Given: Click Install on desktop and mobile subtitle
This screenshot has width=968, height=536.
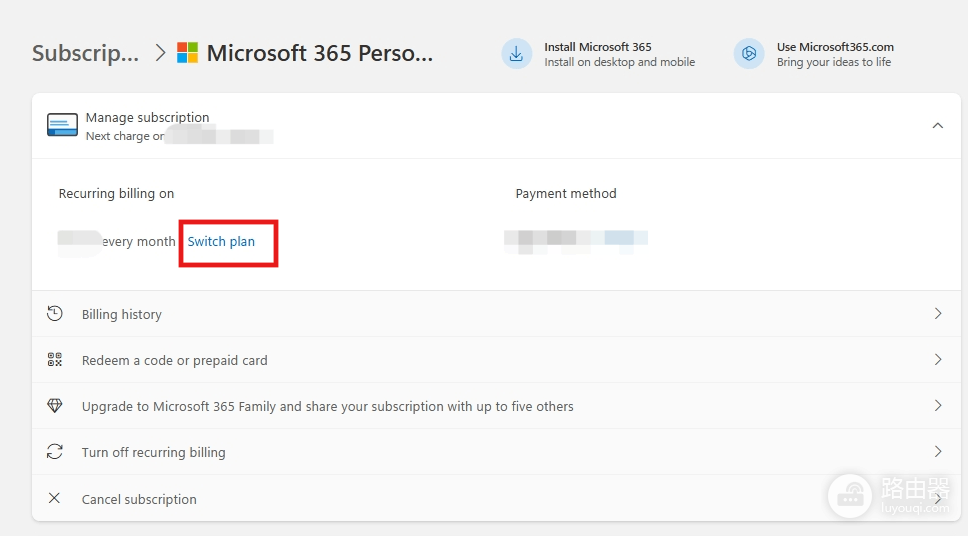Looking at the screenshot, I should (x=620, y=62).
